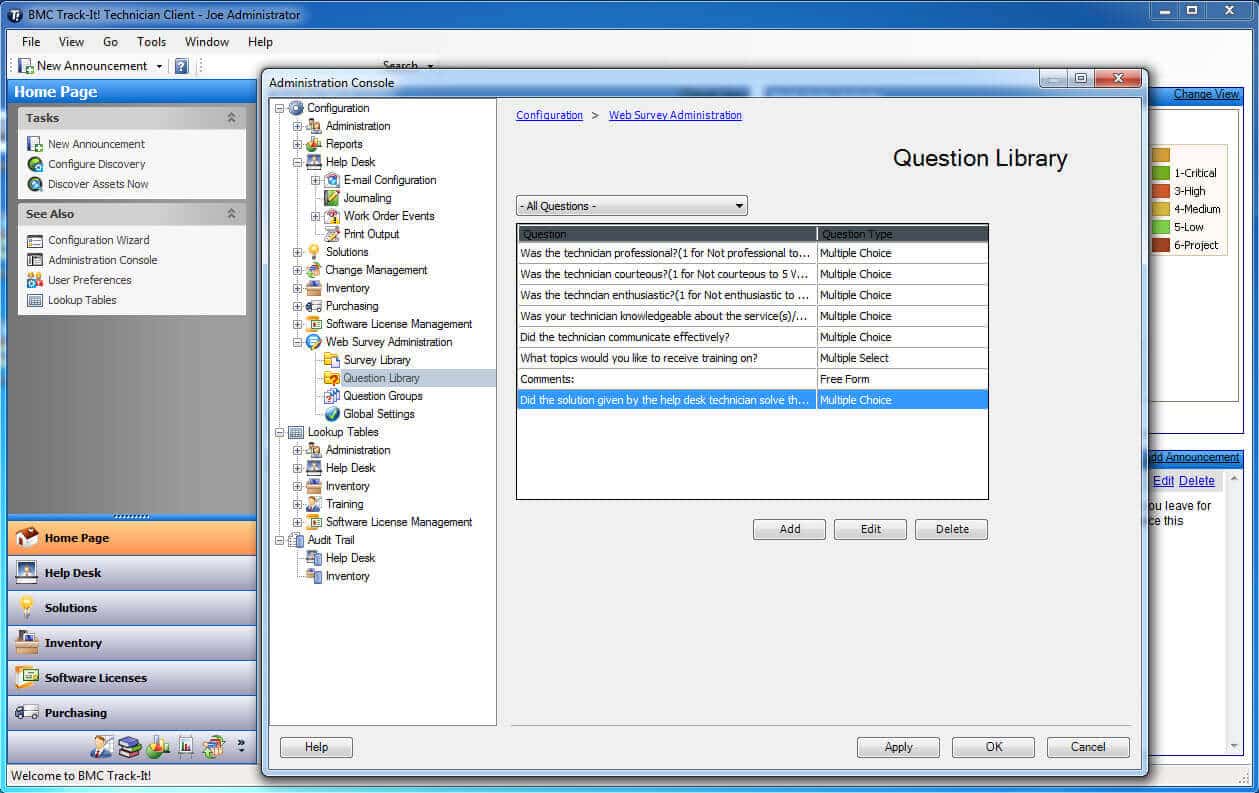Open the File menu
1259x793 pixels.
tap(31, 42)
